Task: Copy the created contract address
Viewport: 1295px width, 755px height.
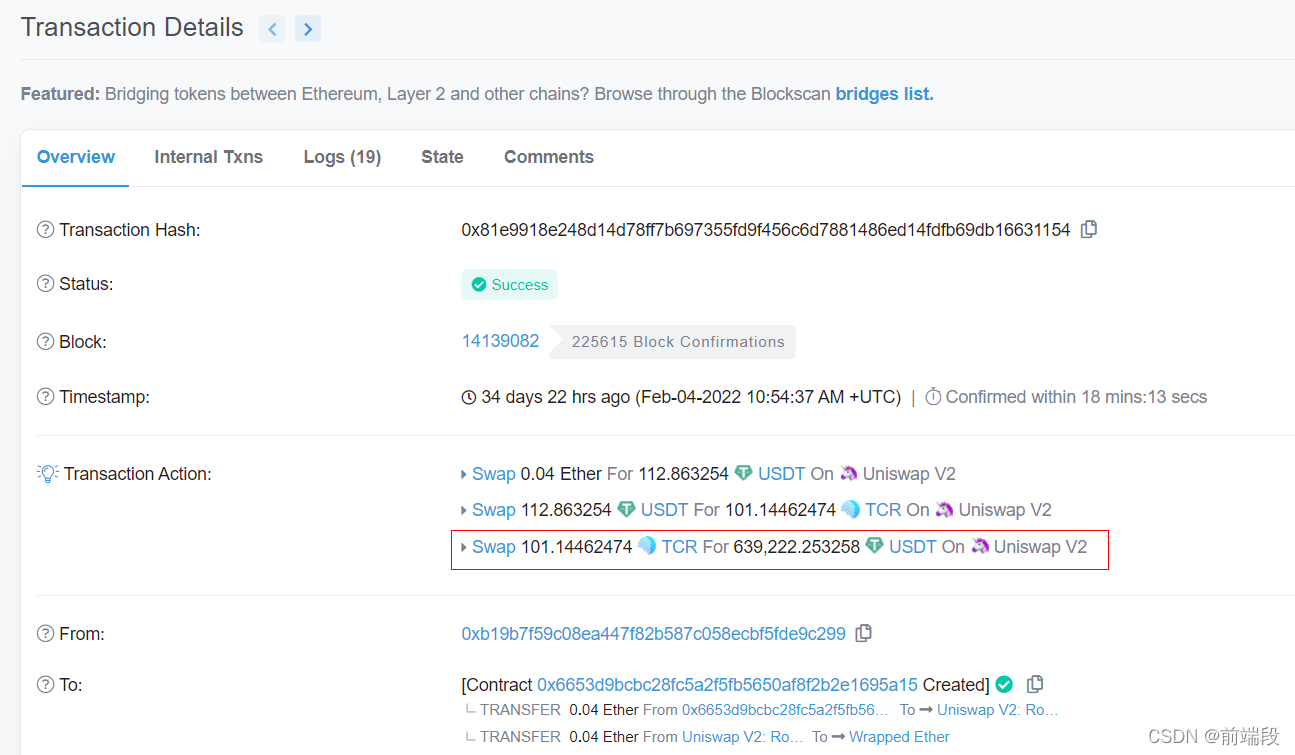Action: pyautogui.click(x=1036, y=684)
